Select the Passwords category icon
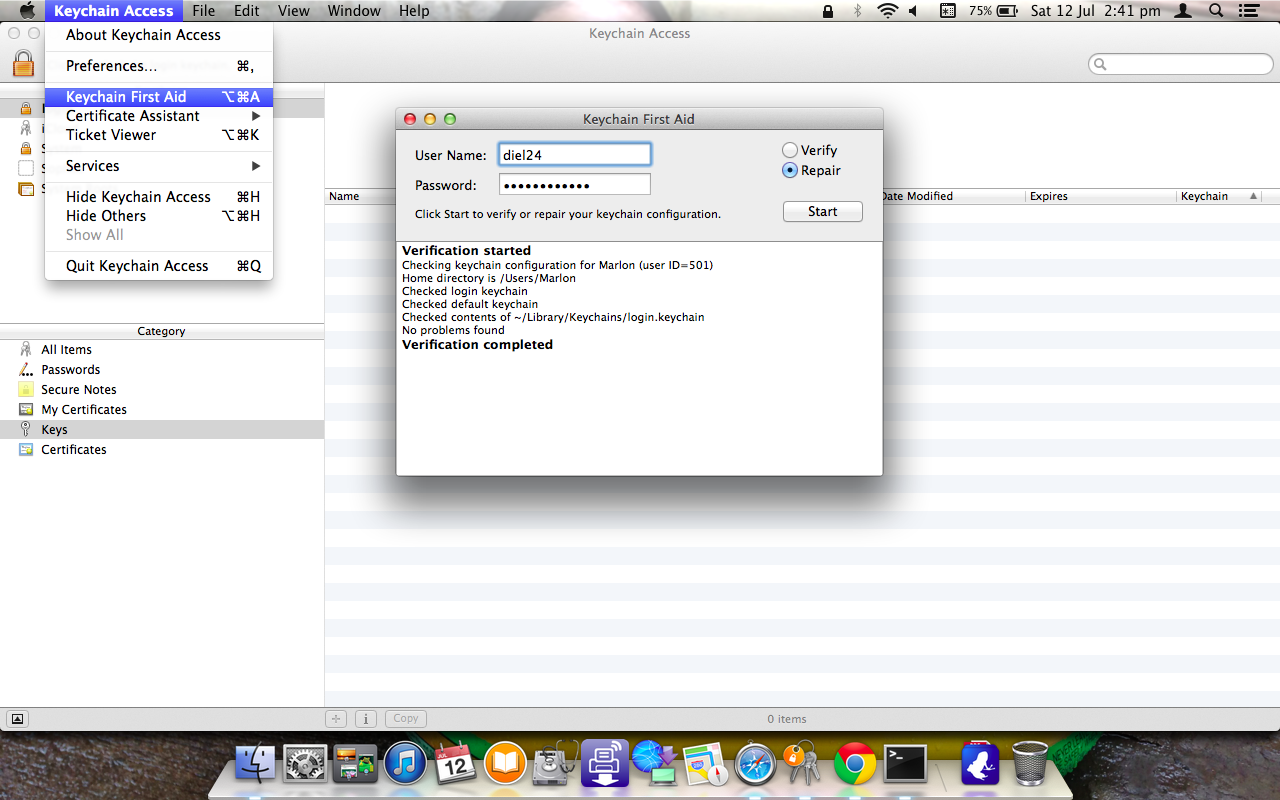1280x800 pixels. point(26,369)
